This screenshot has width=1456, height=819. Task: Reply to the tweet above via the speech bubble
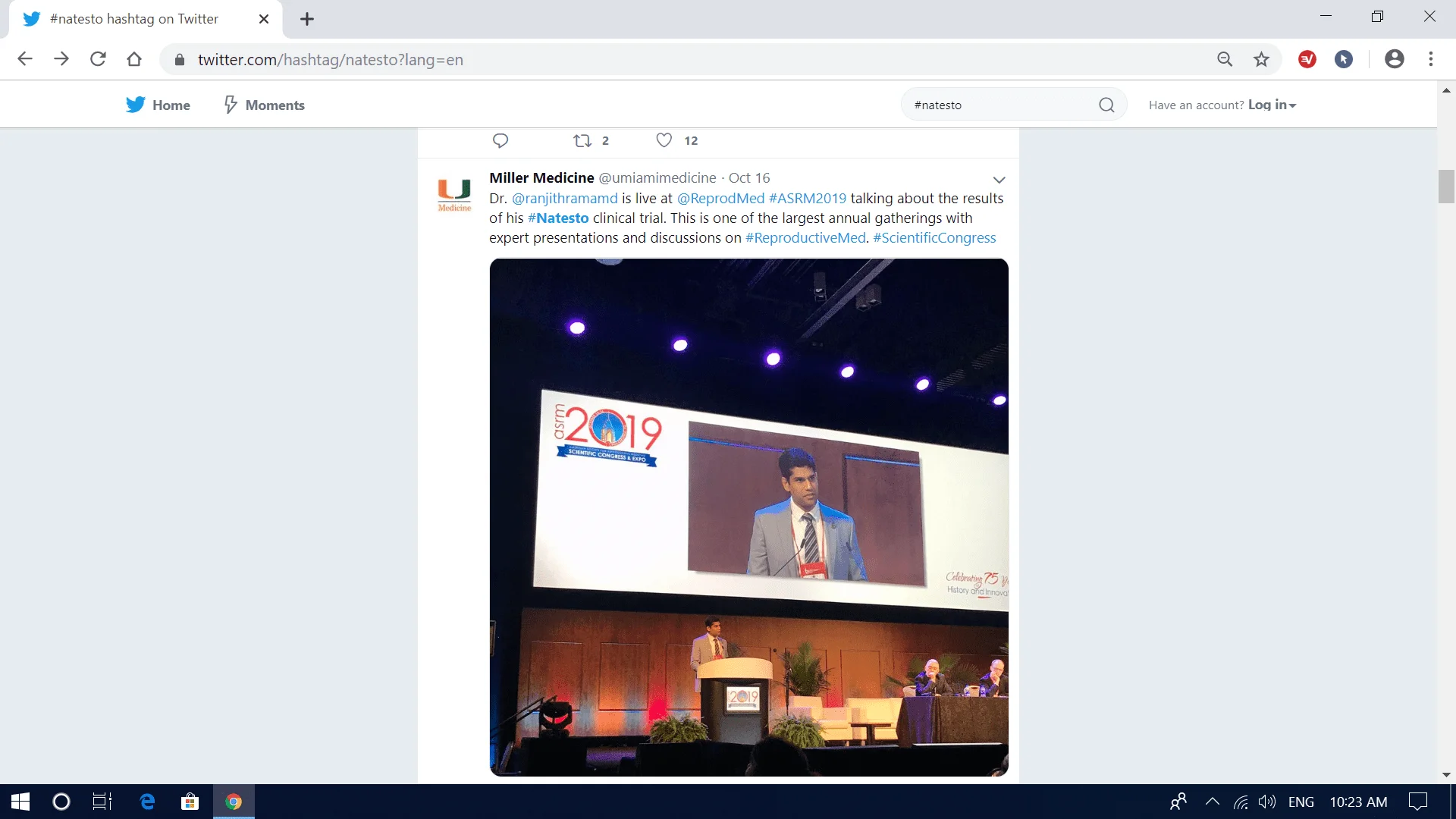click(500, 140)
